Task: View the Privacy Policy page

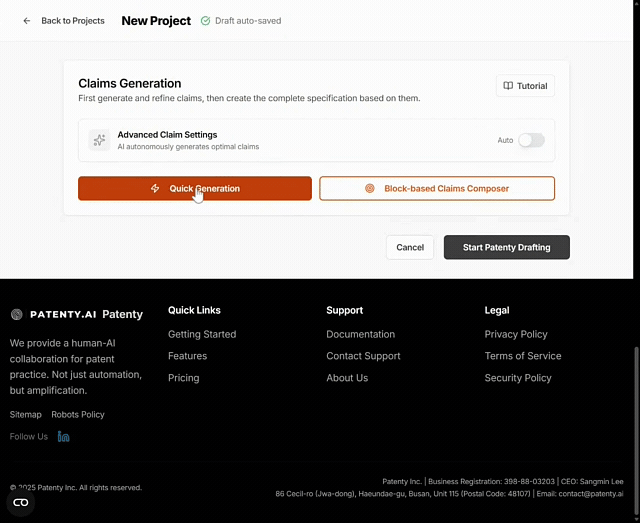Action: 516,334
